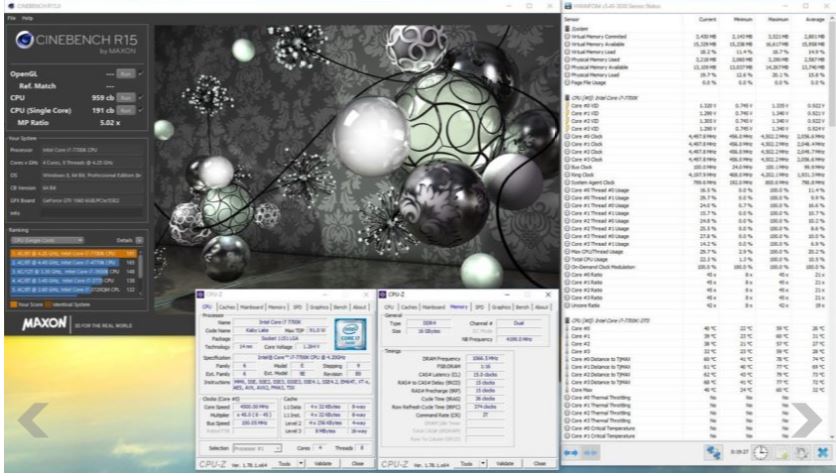Click Validate in the right CPU-Z window
836x476 pixels.
click(494, 464)
